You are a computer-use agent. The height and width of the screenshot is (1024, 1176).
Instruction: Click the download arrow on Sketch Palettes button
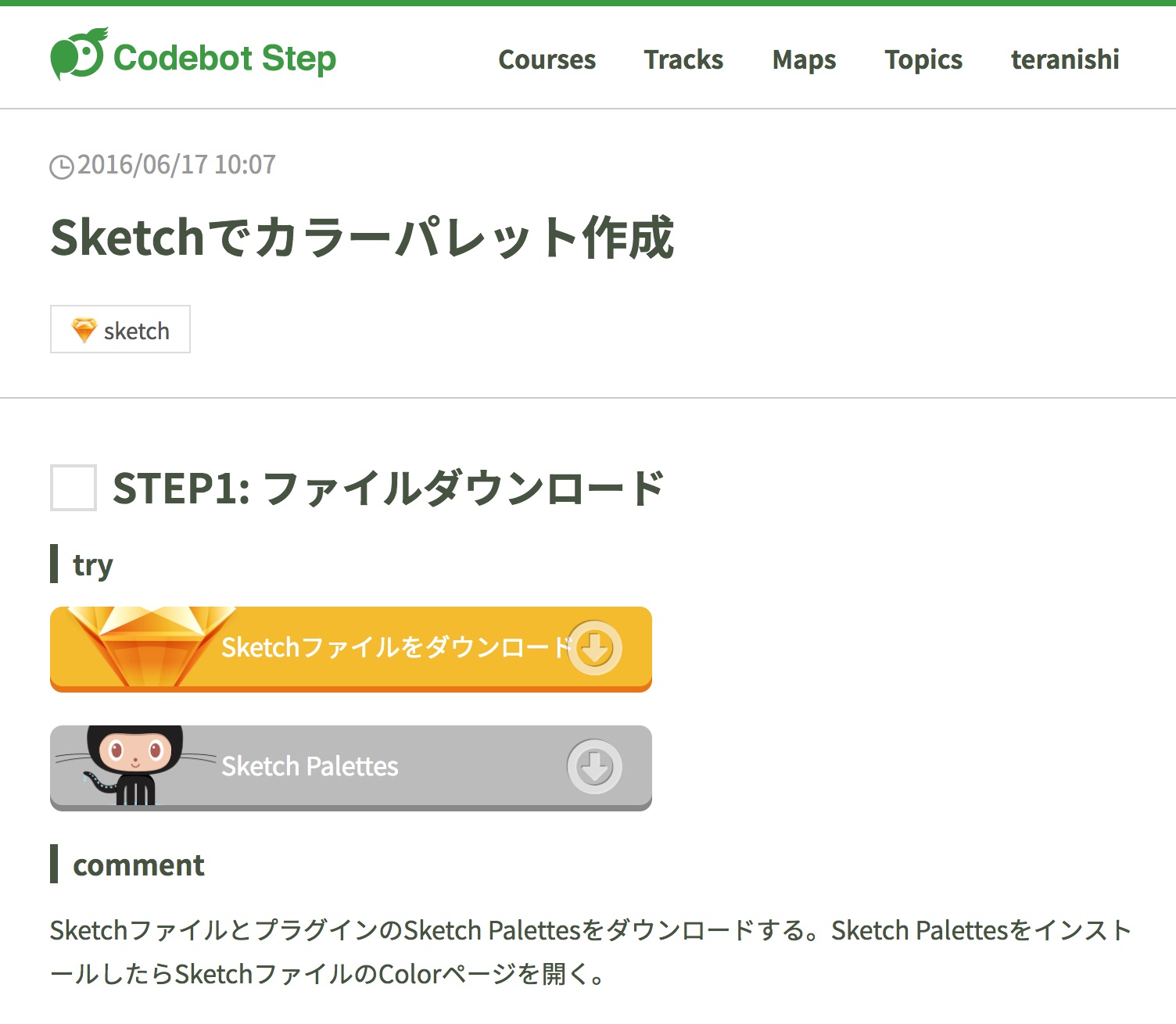tap(594, 767)
